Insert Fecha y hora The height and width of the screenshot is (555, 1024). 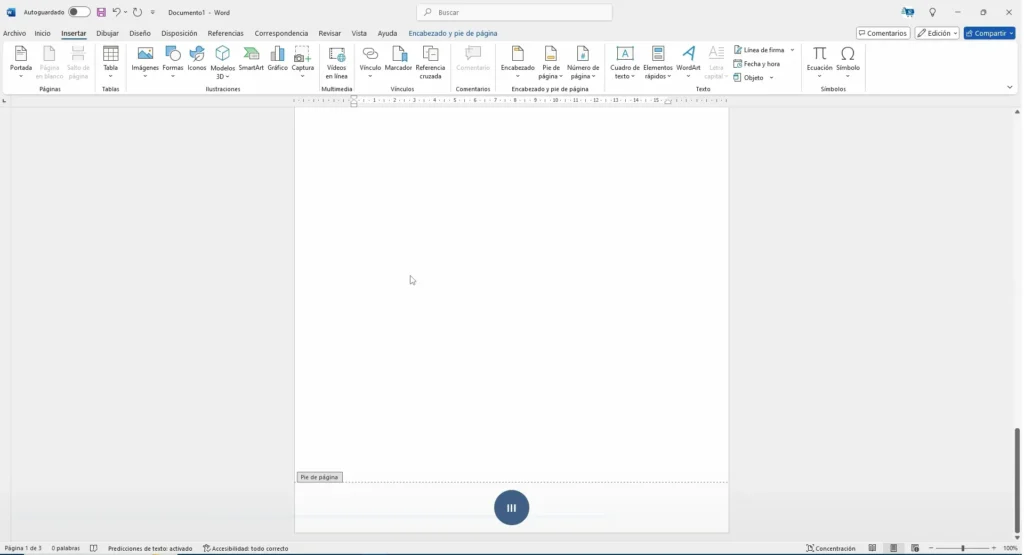[757, 64]
